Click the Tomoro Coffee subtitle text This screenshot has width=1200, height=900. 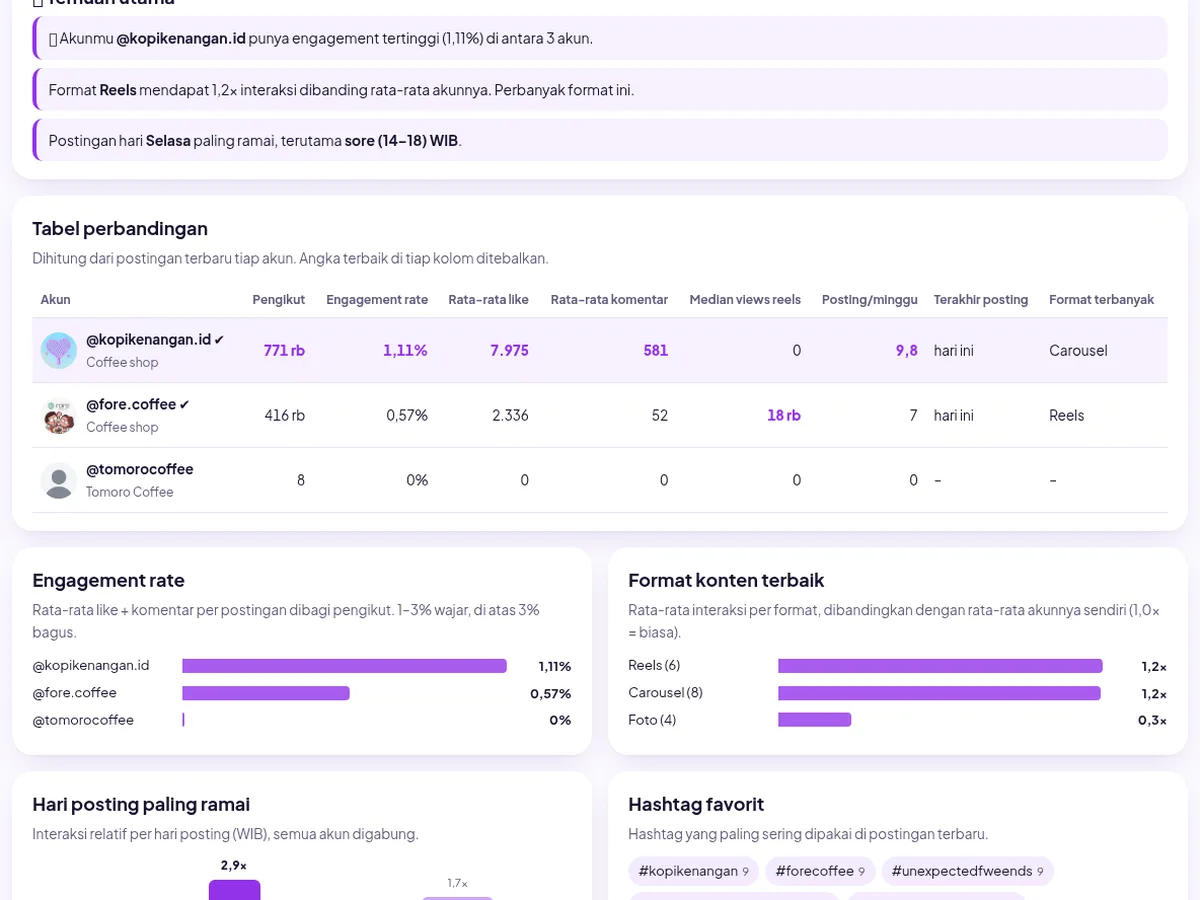click(x=130, y=492)
